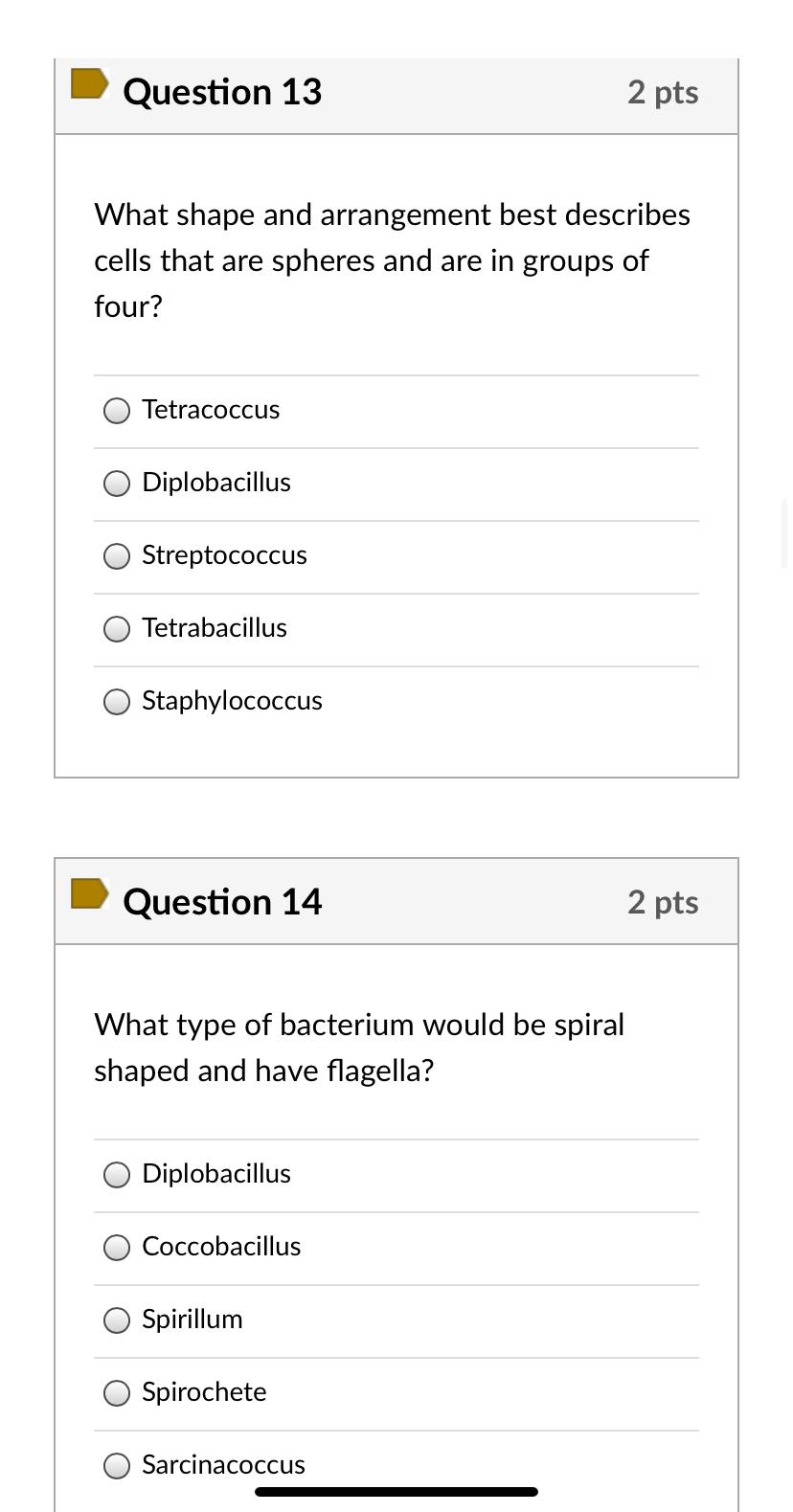Click the Question 14 heading

click(221, 901)
